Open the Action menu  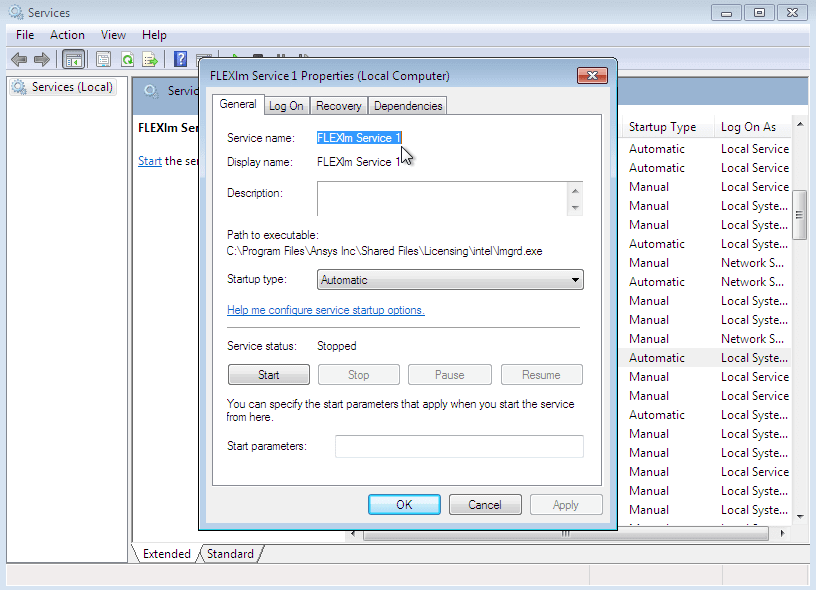pos(67,34)
